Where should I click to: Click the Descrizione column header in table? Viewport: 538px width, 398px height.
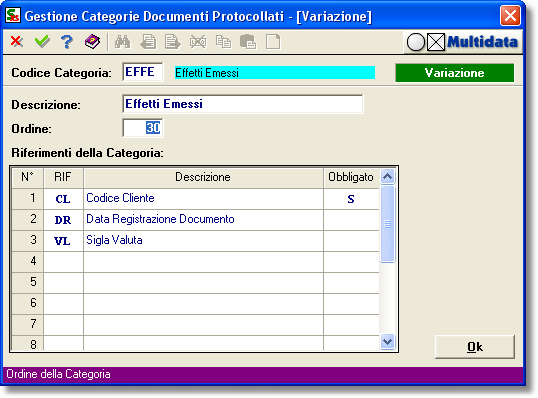[203, 177]
